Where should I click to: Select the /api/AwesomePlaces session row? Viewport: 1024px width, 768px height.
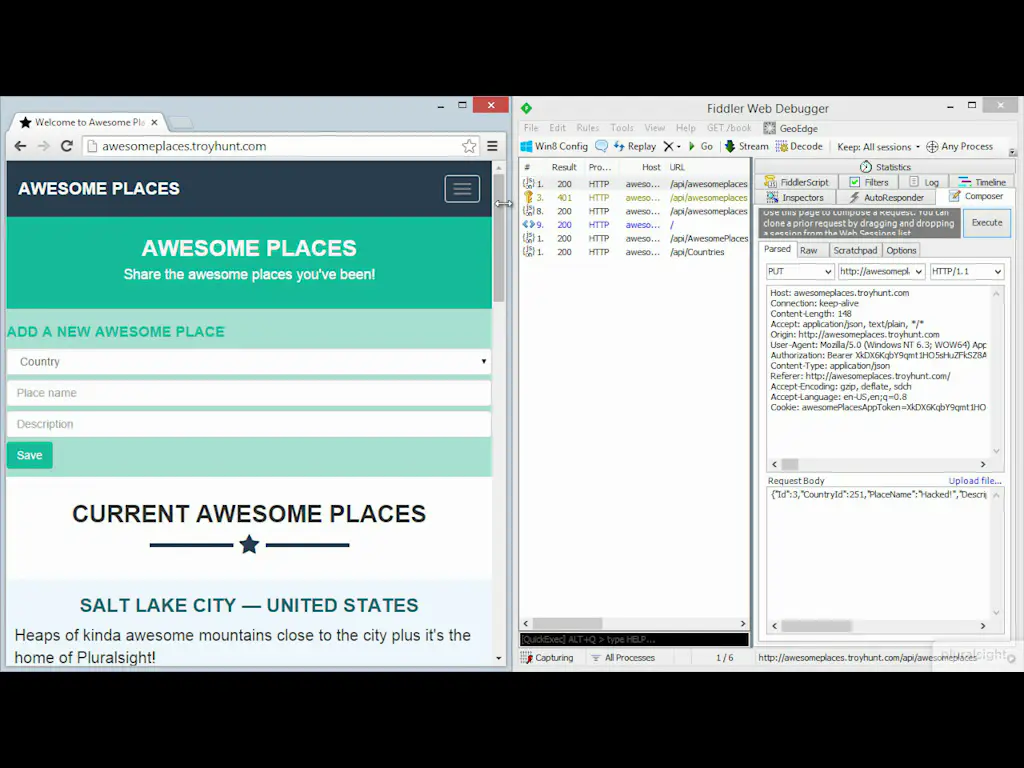pos(635,238)
